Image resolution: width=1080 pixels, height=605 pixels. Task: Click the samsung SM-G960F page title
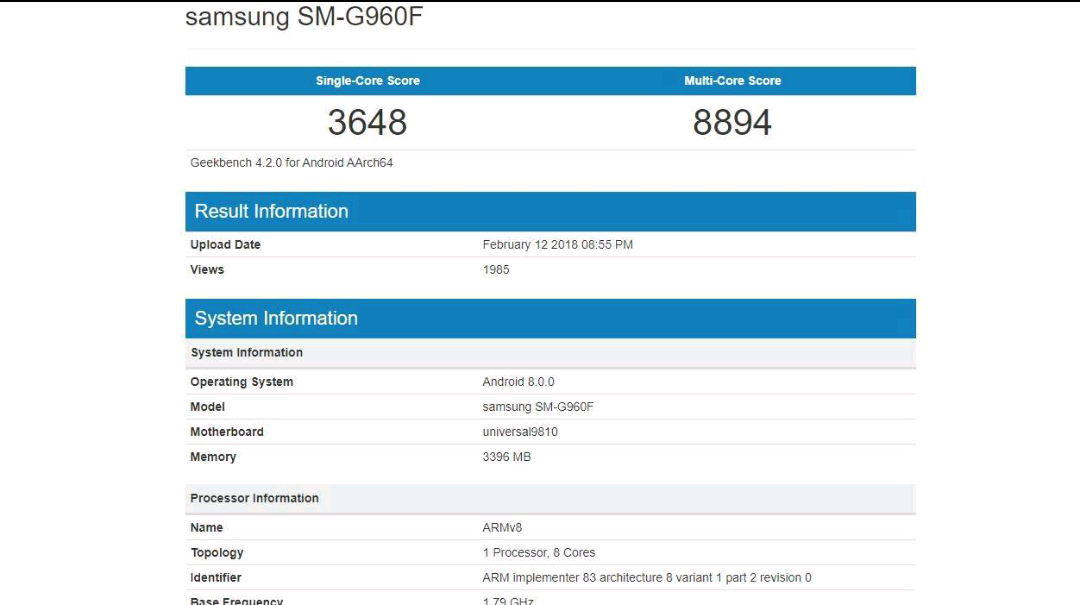click(304, 18)
